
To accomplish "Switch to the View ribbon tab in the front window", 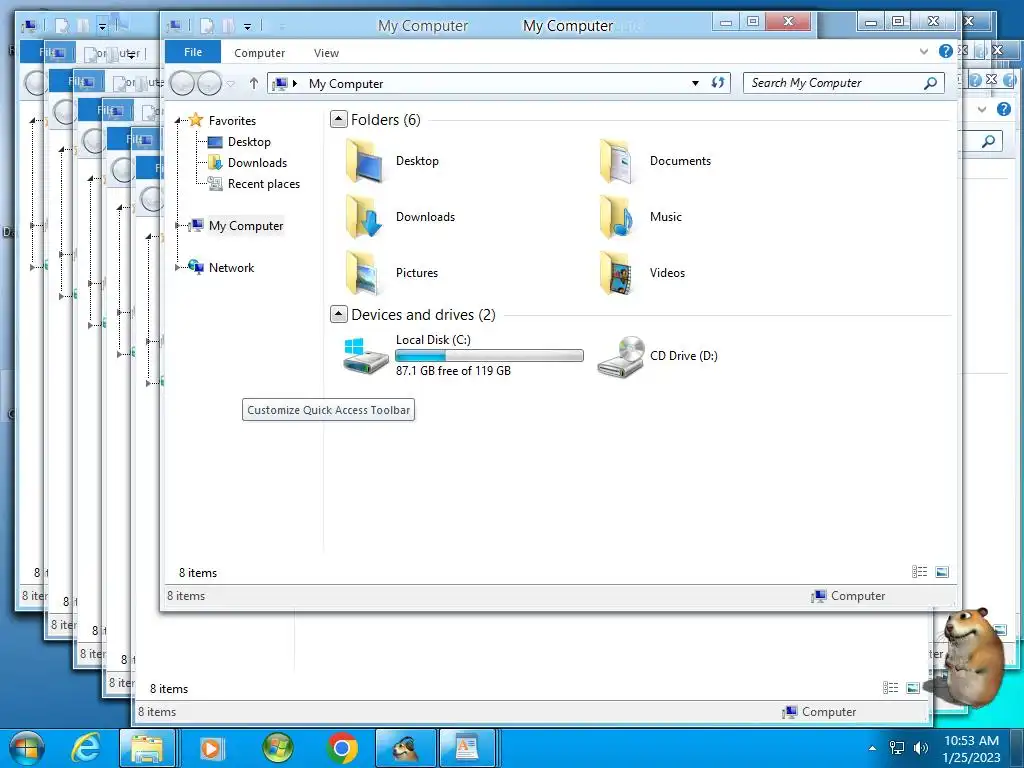I will (x=326, y=53).
